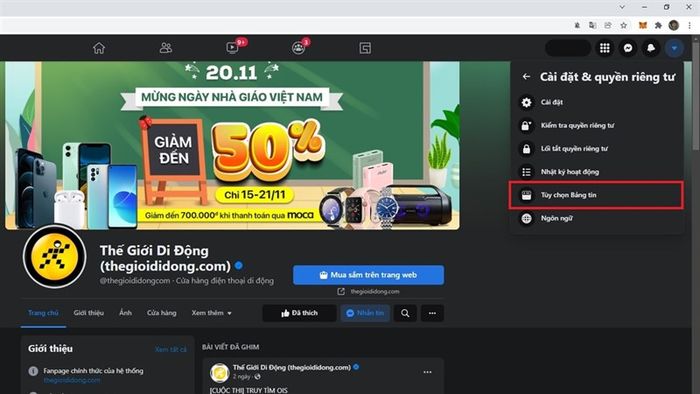Click the Nhắn tin message button
Viewport: 700px width, 394px height.
[365, 313]
